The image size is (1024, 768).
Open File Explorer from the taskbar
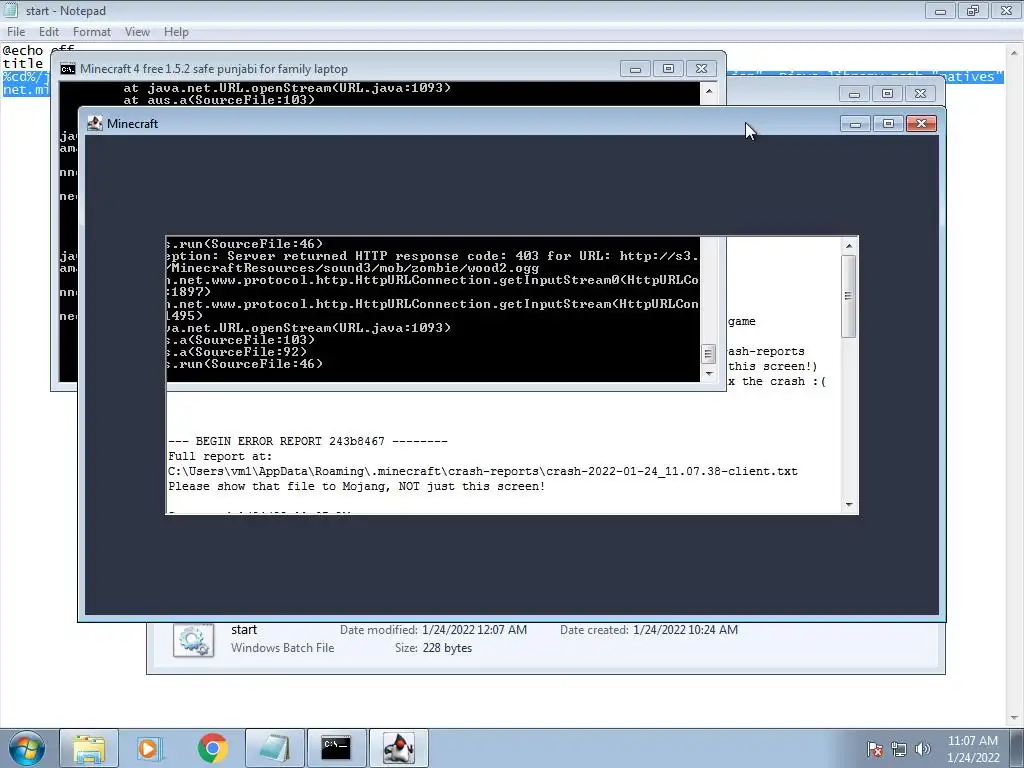coord(89,748)
